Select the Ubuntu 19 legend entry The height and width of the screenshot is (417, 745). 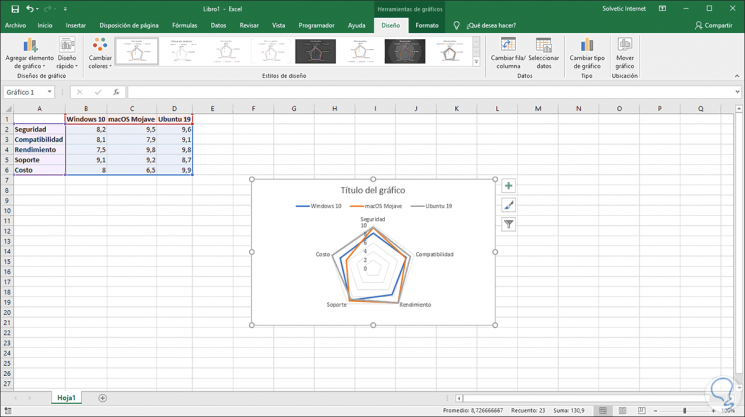[431, 206]
